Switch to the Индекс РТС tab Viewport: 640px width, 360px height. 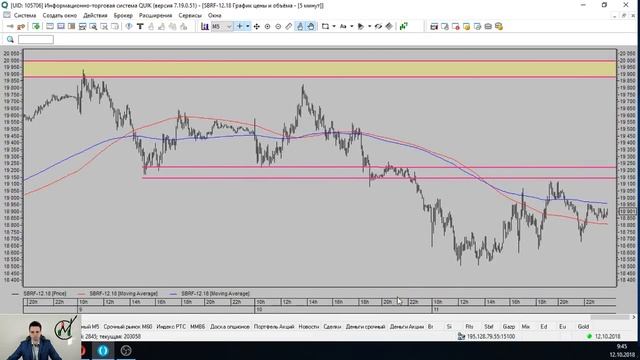(171, 327)
